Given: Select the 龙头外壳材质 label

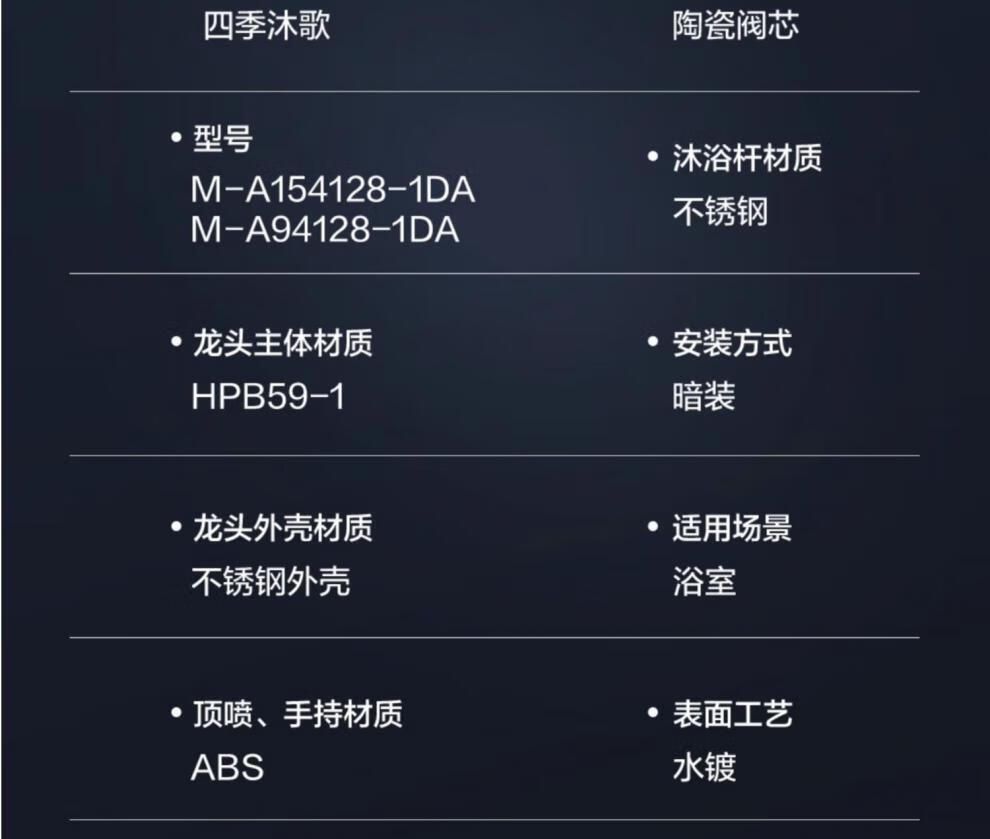Looking at the screenshot, I should pyautogui.click(x=282, y=527).
